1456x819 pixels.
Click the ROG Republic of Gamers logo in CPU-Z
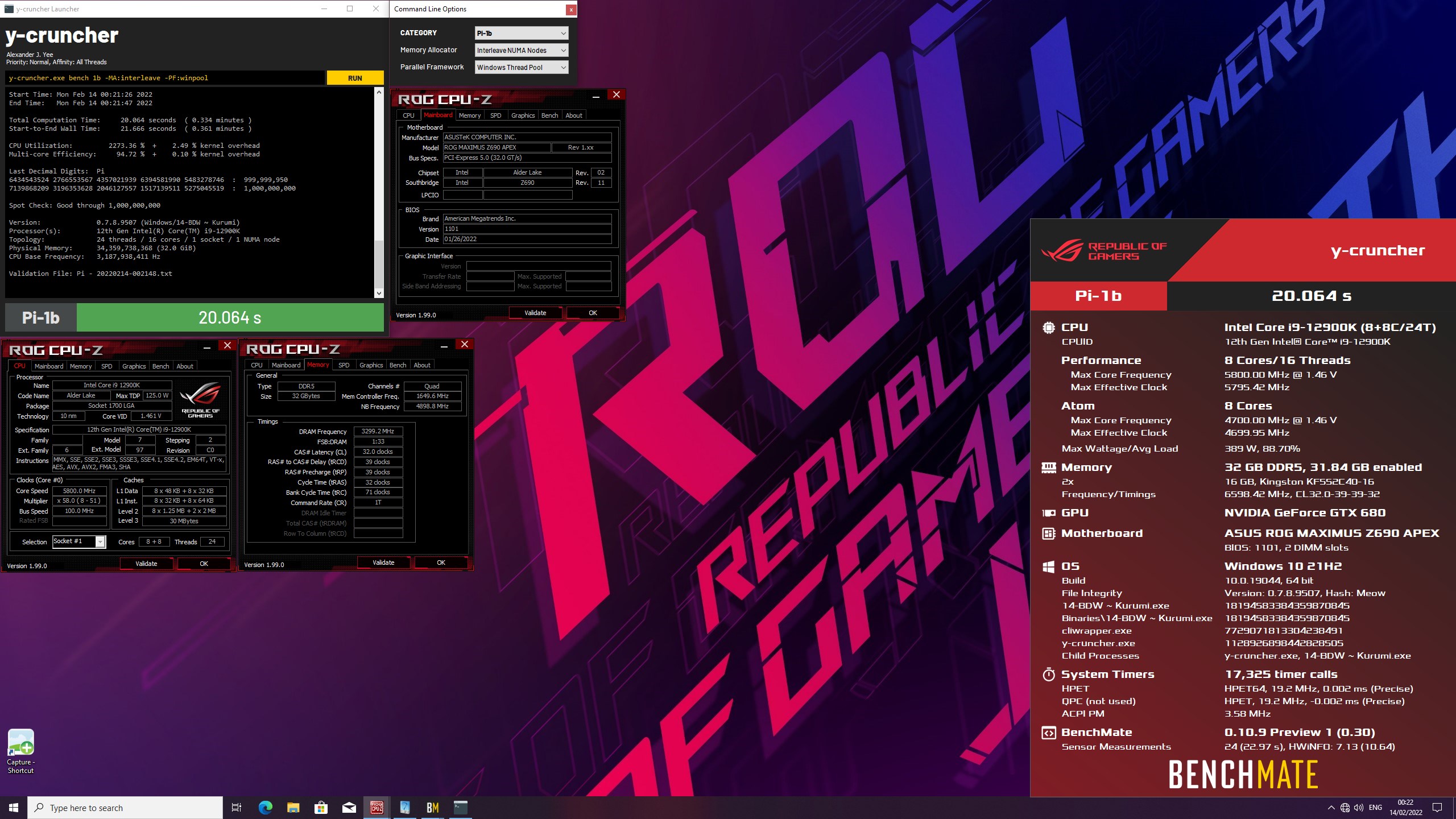pos(200,400)
